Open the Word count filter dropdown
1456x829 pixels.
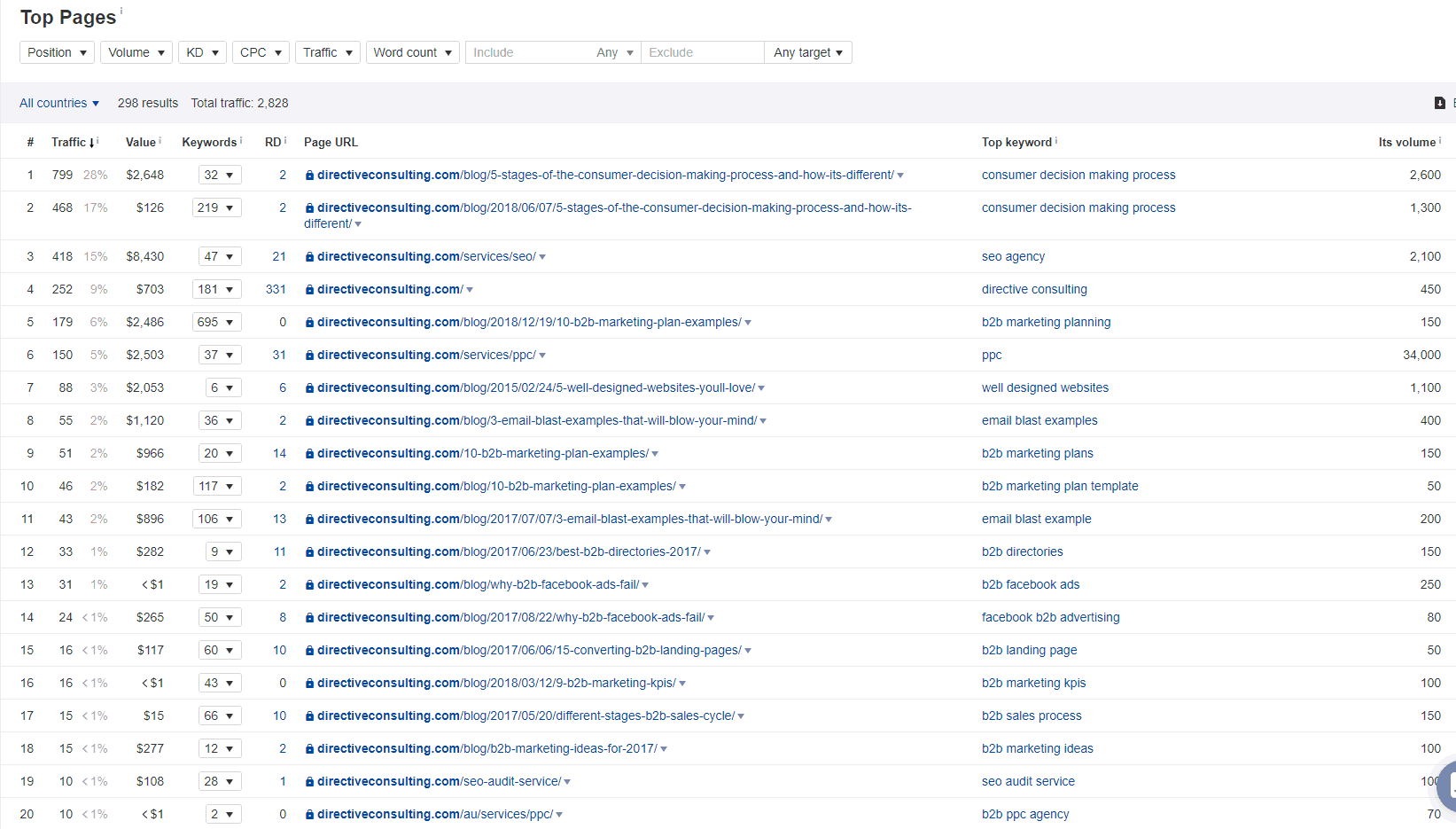[412, 52]
